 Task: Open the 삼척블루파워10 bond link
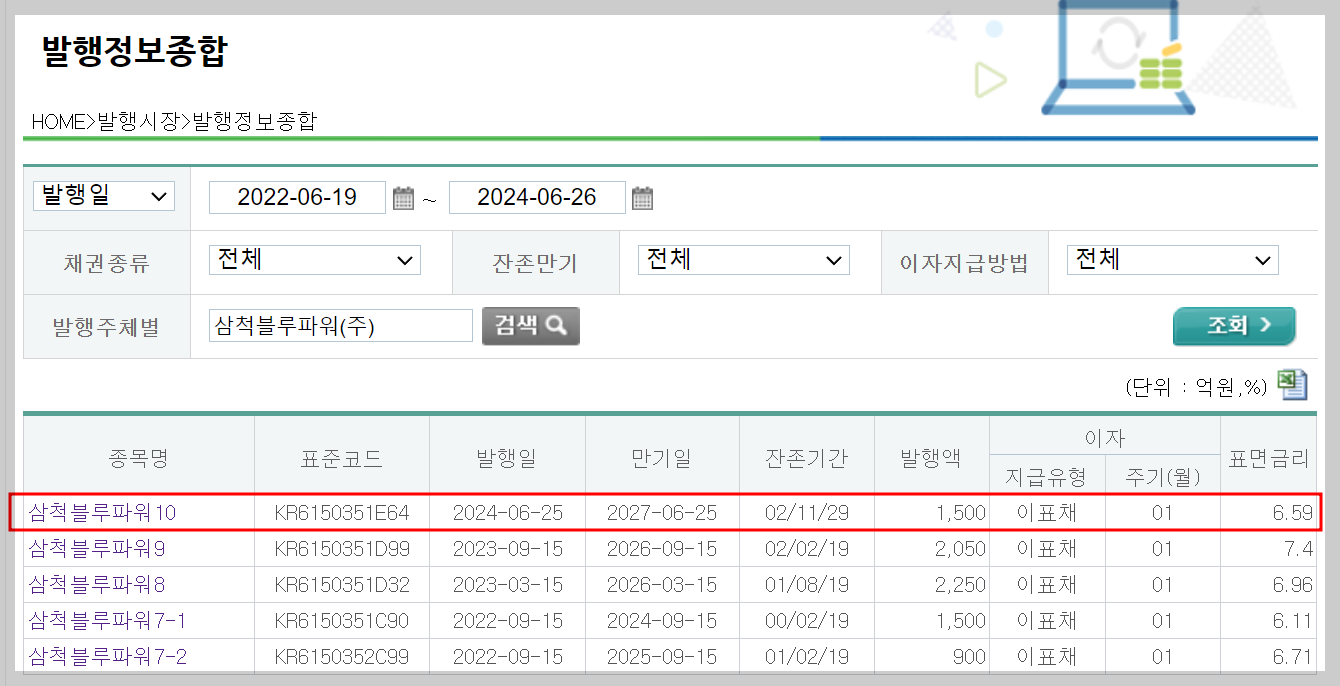tap(102, 513)
